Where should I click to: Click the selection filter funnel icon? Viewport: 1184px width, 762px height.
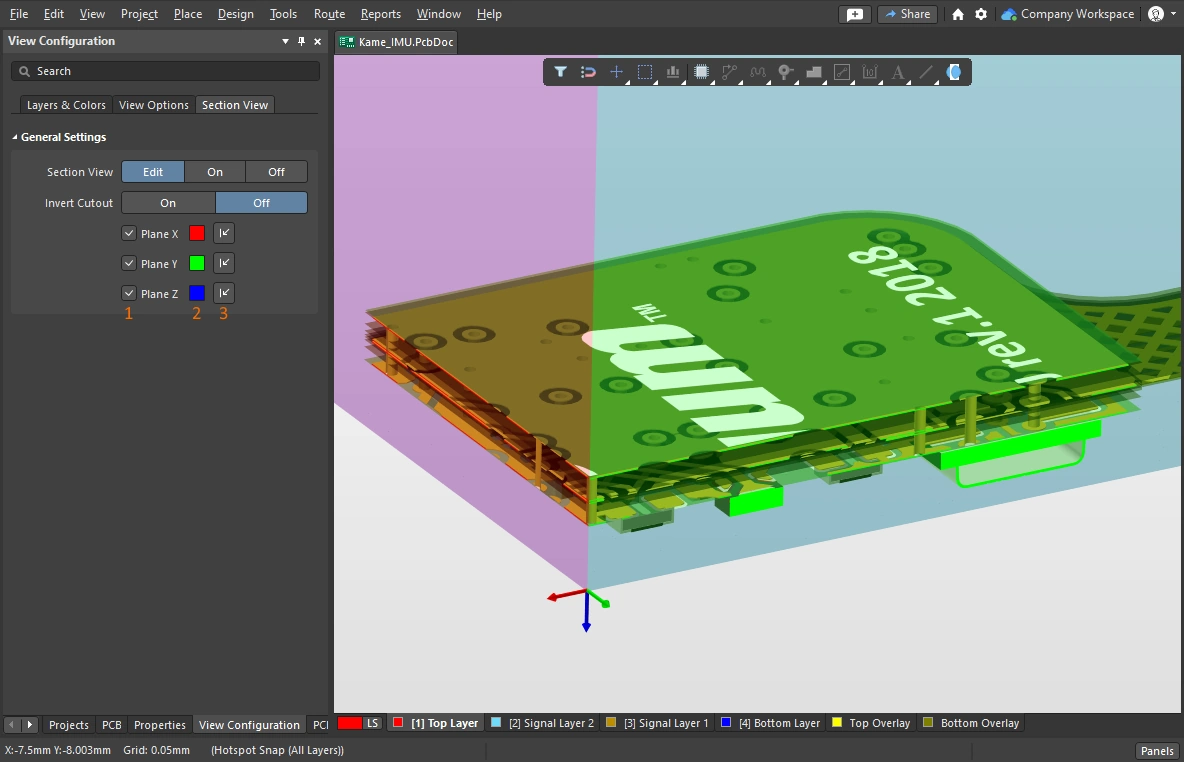tap(561, 72)
